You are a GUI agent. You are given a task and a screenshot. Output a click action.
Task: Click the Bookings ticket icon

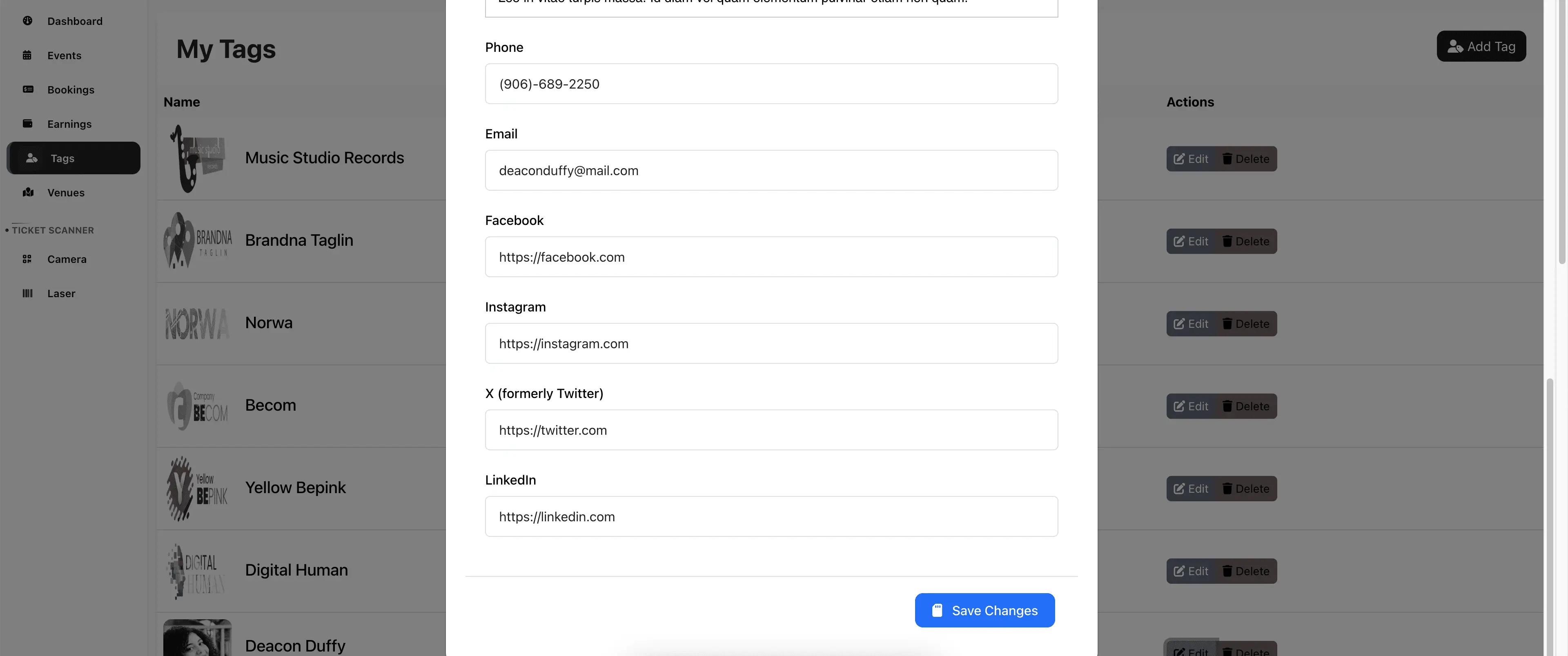click(x=28, y=89)
